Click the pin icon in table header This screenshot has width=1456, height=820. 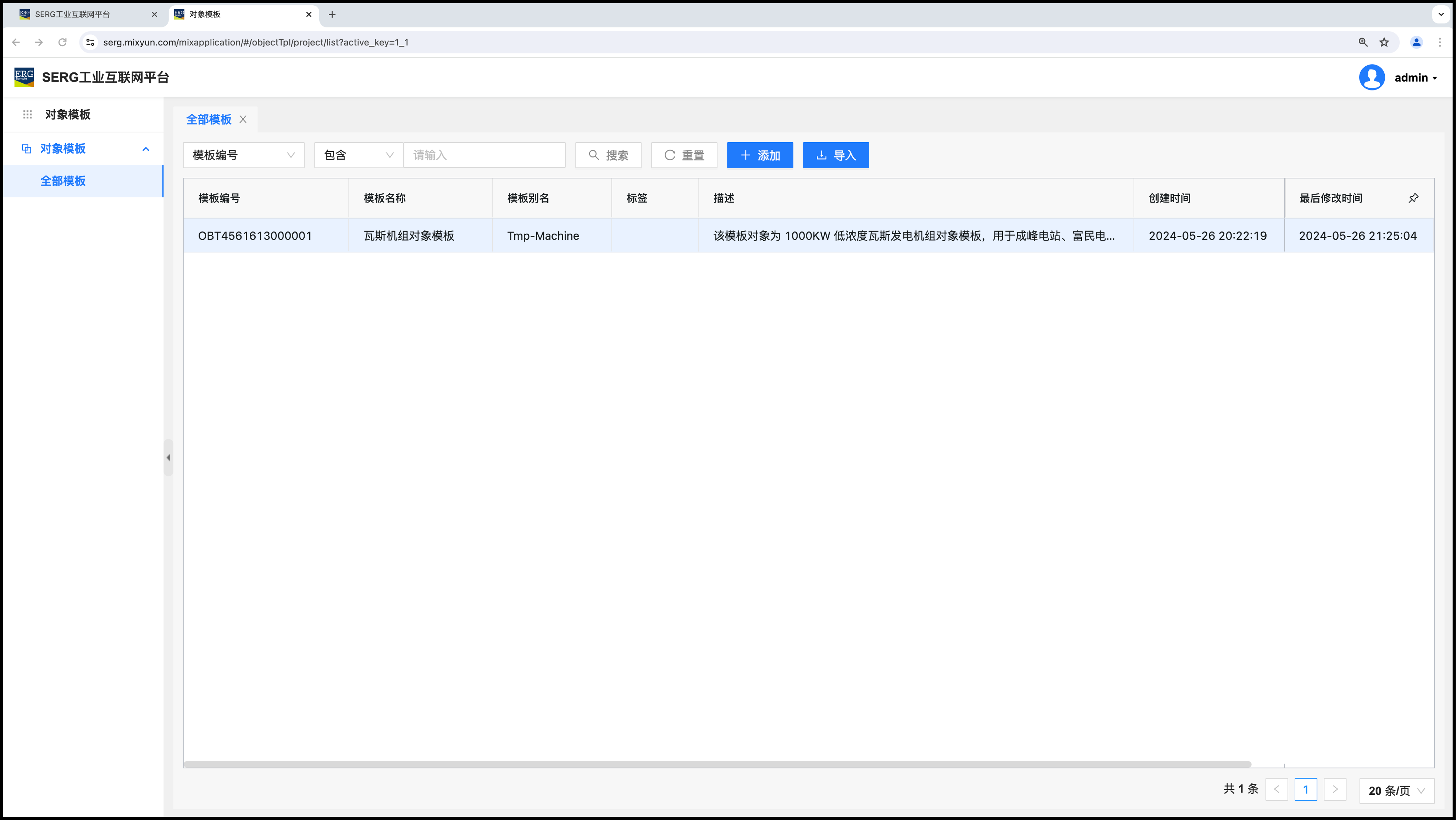(1413, 198)
